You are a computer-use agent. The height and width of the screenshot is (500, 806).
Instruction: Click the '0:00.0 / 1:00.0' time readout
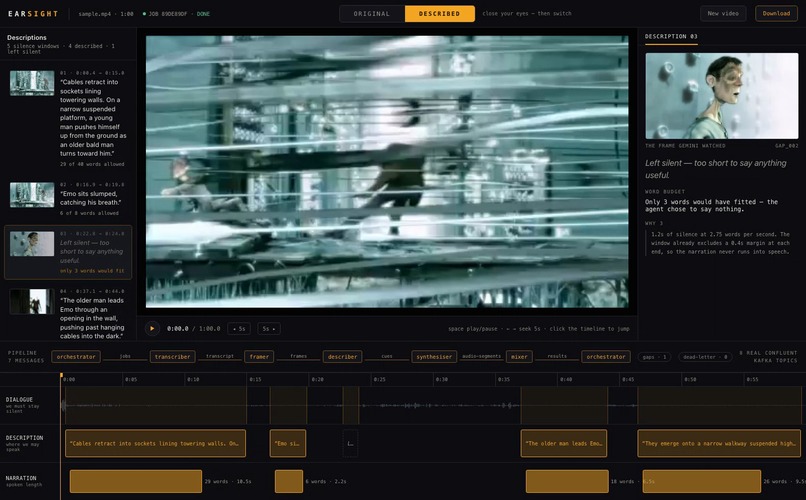(x=193, y=328)
